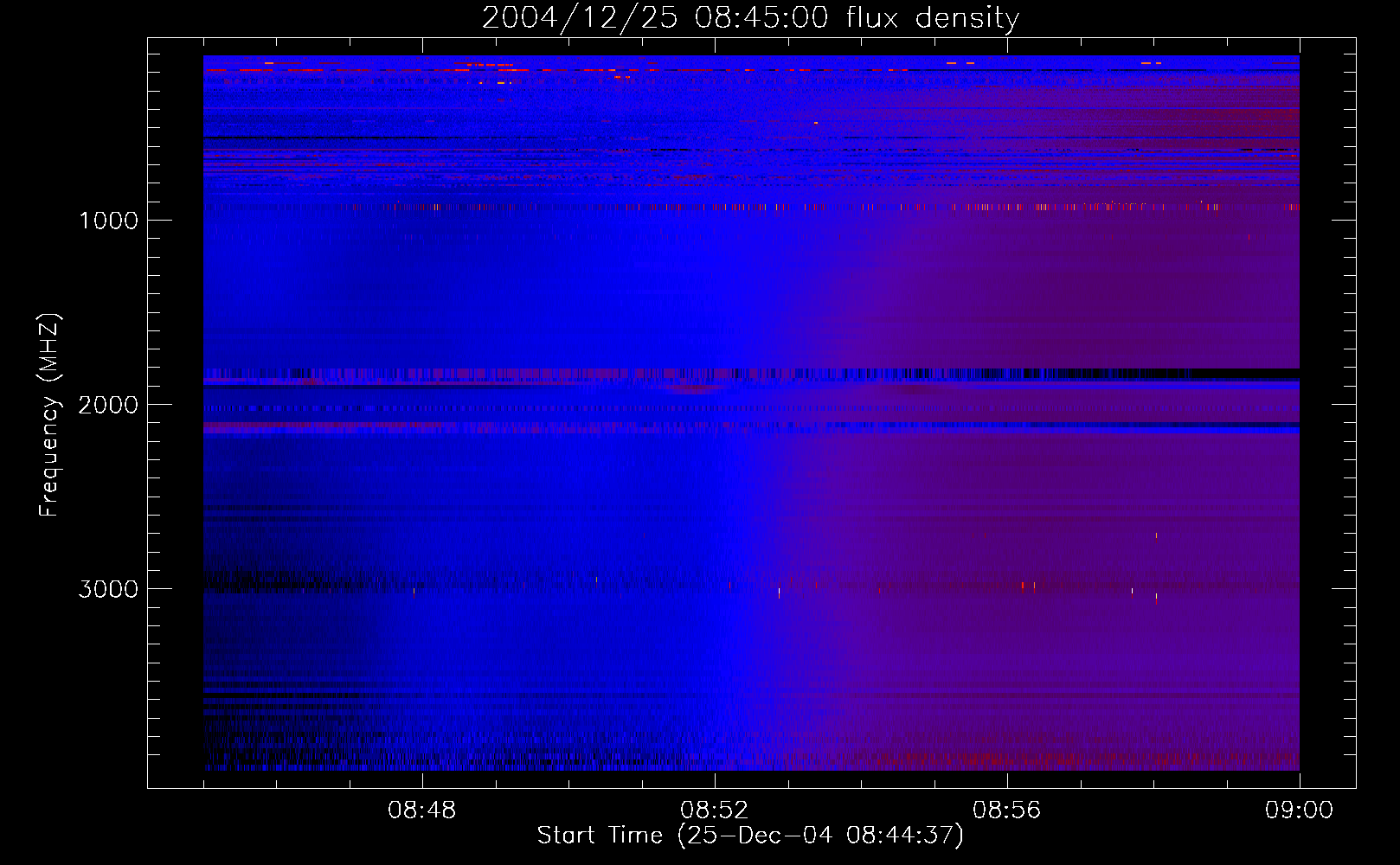The width and height of the screenshot is (1400, 865).
Task: Click the 2000 frequency tick label
Action: click(x=108, y=405)
